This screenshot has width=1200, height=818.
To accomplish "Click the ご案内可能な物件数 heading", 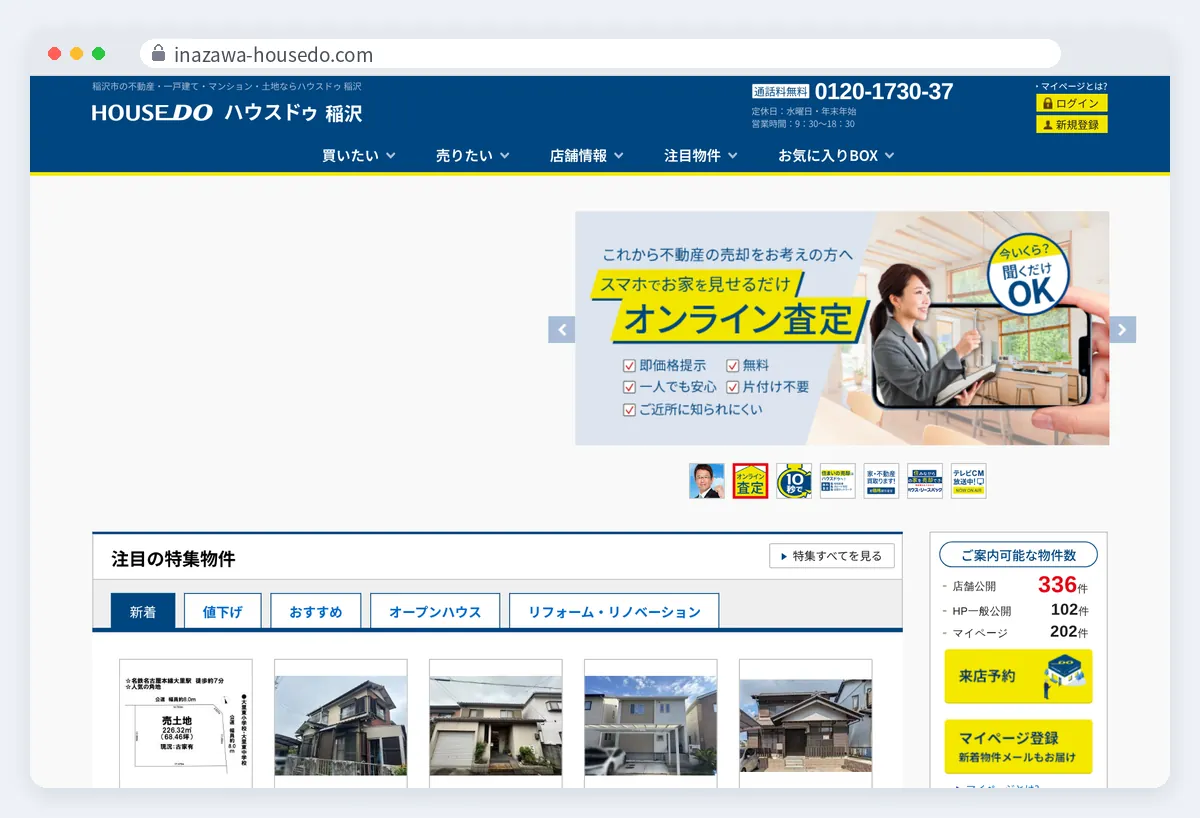I will point(1019,555).
